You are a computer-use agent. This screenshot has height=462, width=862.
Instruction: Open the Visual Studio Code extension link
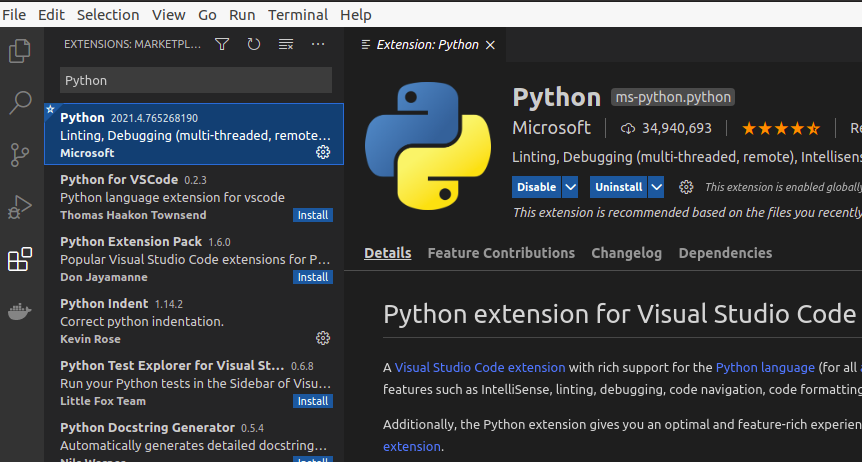click(x=480, y=367)
